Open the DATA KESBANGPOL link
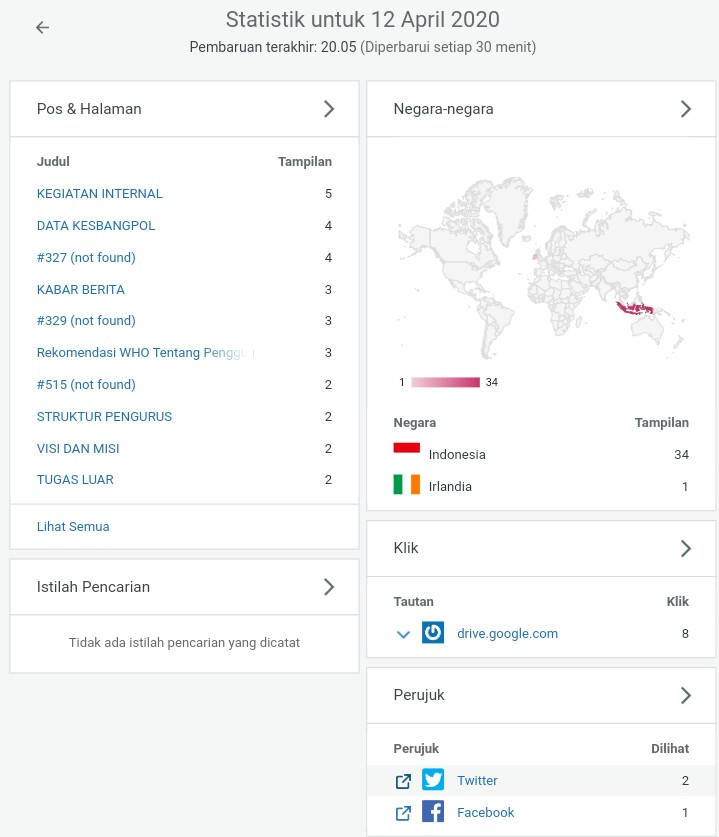This screenshot has width=719, height=837. (96, 226)
